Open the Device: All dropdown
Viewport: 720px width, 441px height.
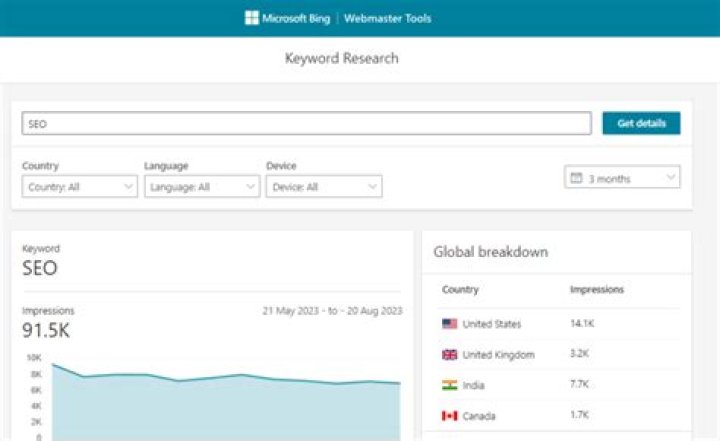(324, 187)
